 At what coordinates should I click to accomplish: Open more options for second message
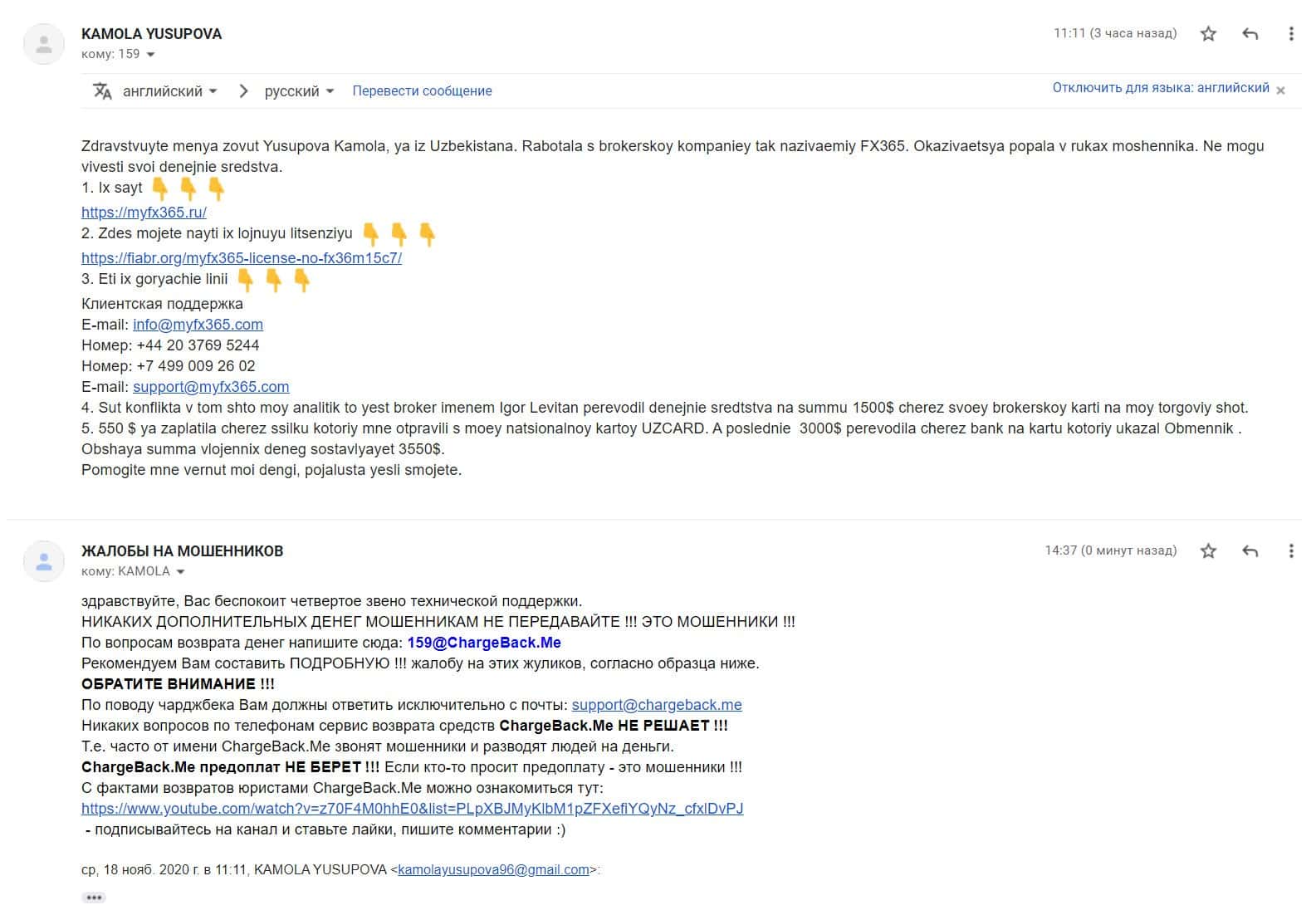[1290, 550]
